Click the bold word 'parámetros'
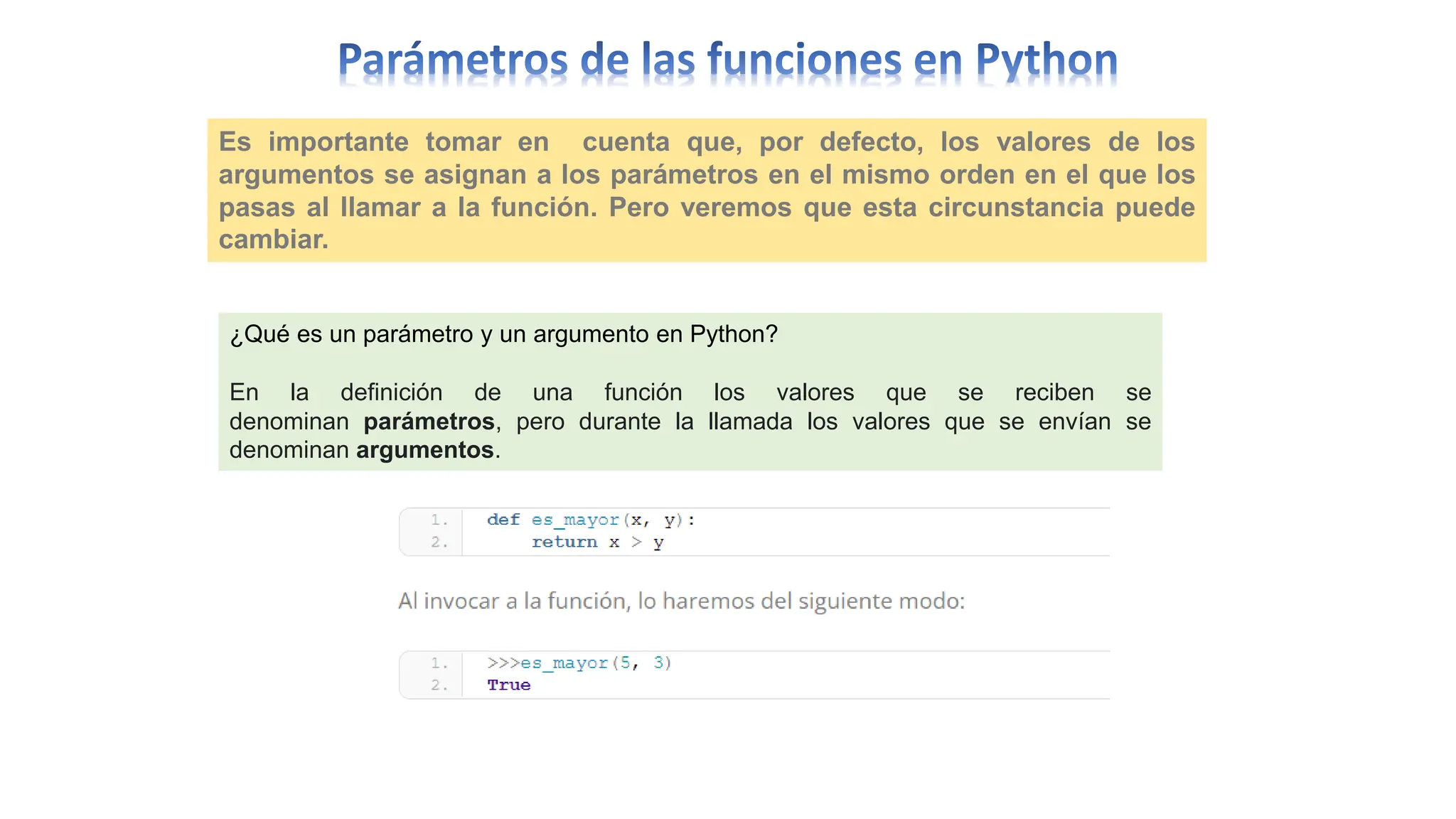1456x819 pixels. [x=429, y=422]
